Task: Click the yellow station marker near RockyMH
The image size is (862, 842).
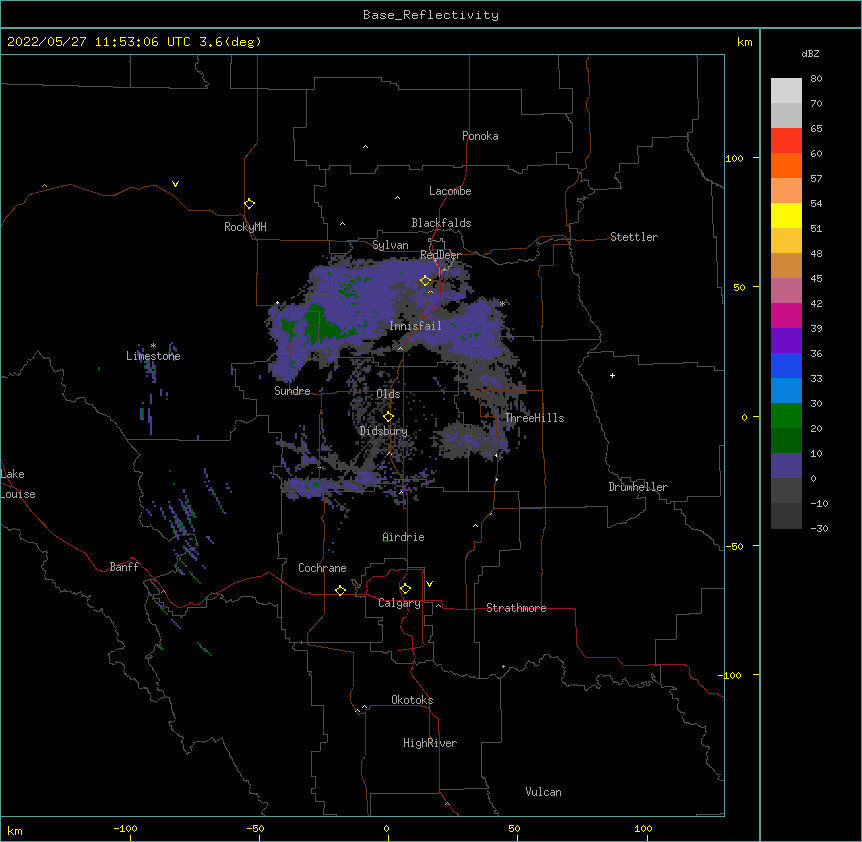Action: [250, 204]
